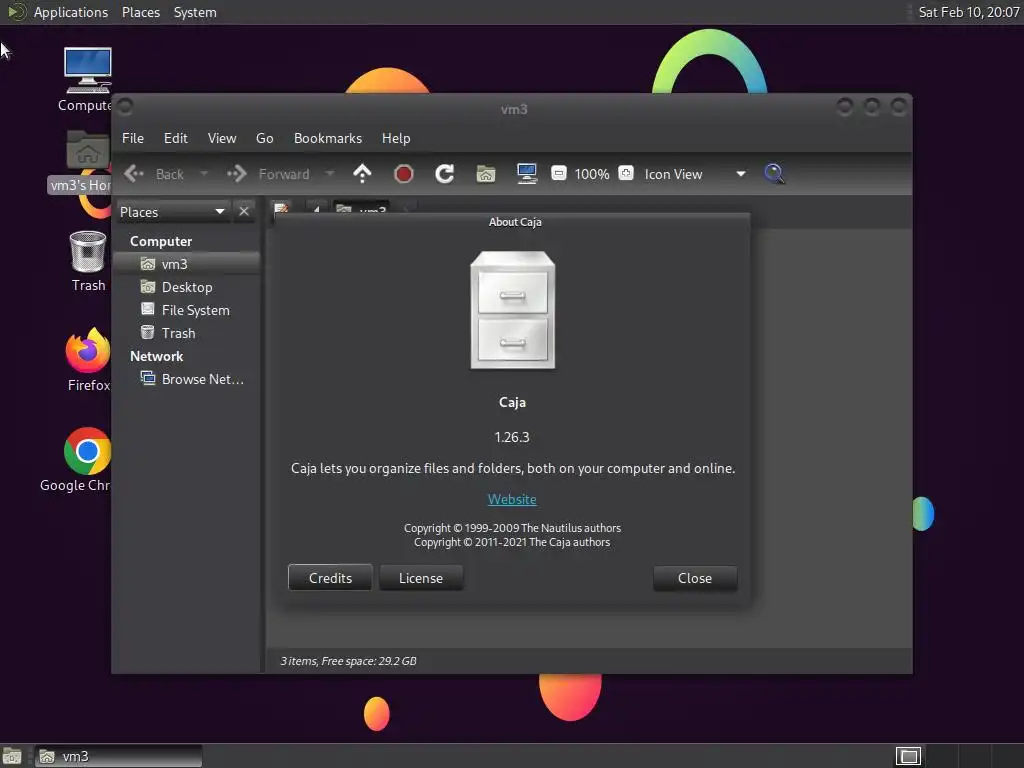This screenshot has height=768, width=1024.
Task: Launch Firefox from the desktop
Action: tap(88, 360)
